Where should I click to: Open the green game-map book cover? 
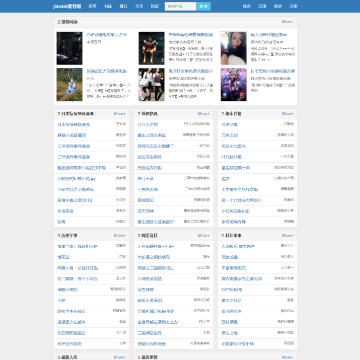[69, 85]
